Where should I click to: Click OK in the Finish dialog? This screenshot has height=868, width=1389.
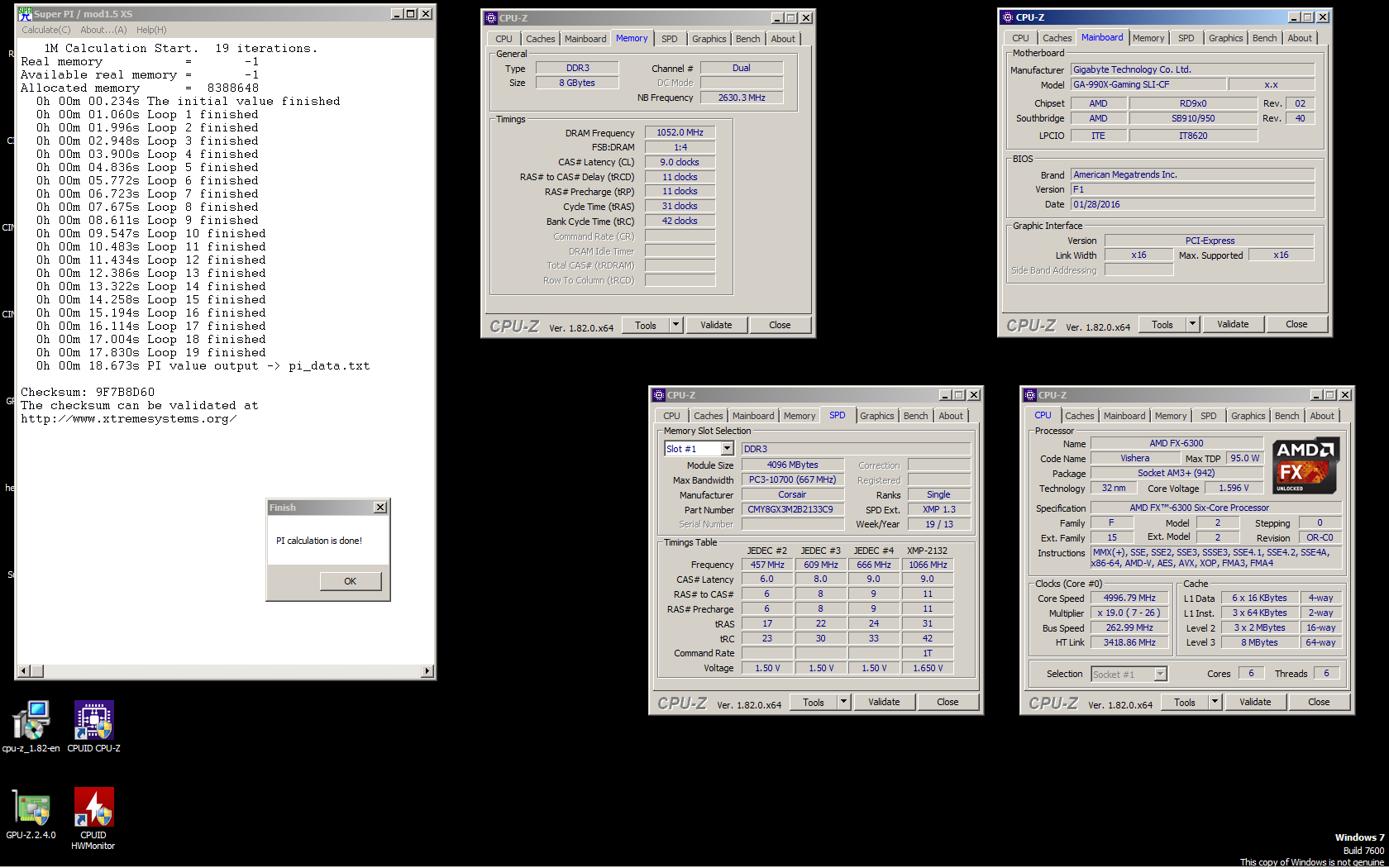click(x=351, y=581)
